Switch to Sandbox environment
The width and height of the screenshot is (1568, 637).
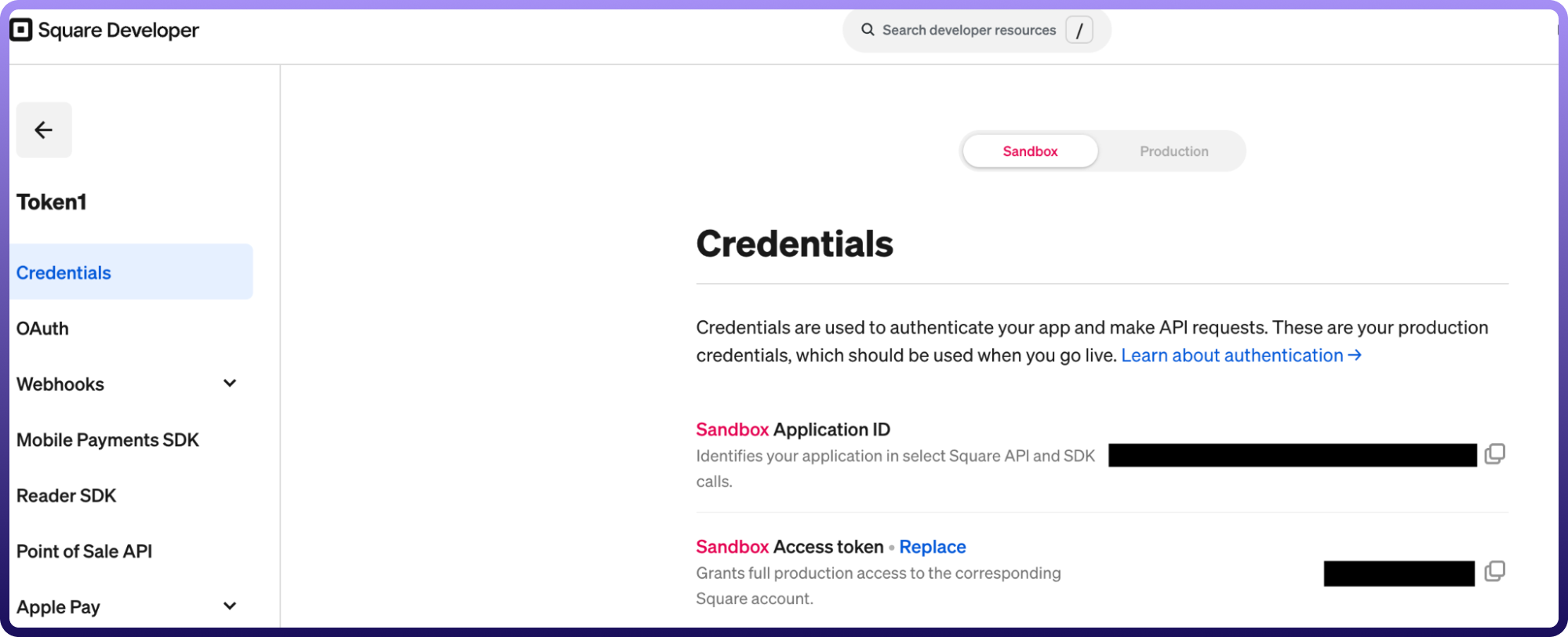pyautogui.click(x=1030, y=151)
